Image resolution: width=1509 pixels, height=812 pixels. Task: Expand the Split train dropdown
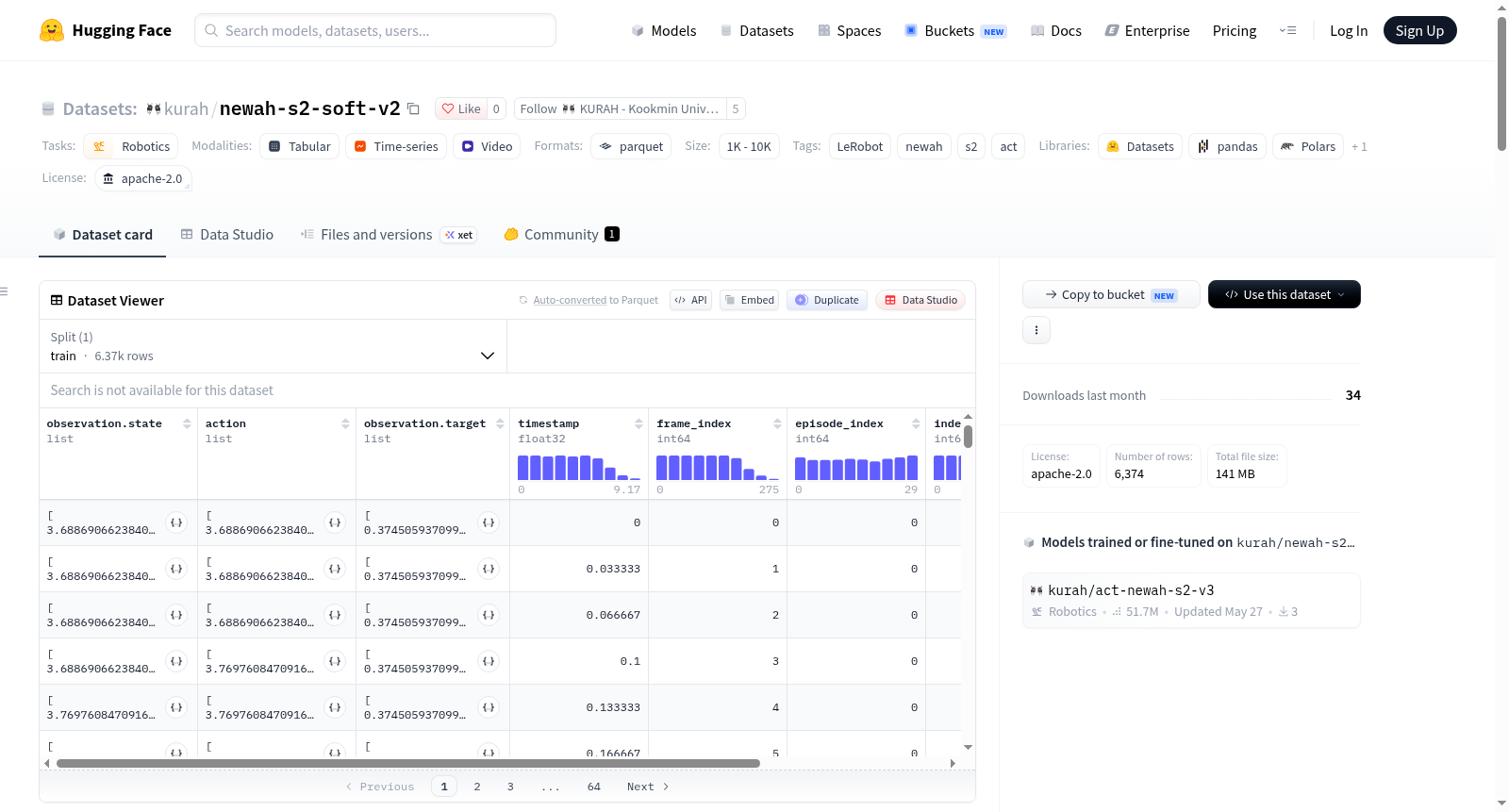point(273,346)
